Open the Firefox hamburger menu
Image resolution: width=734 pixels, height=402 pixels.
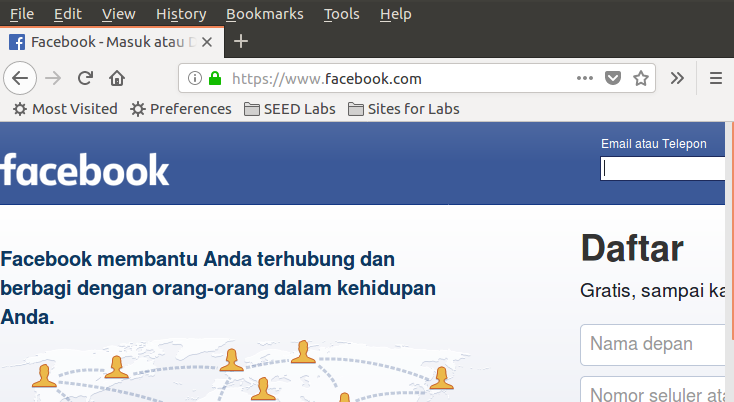pos(716,78)
